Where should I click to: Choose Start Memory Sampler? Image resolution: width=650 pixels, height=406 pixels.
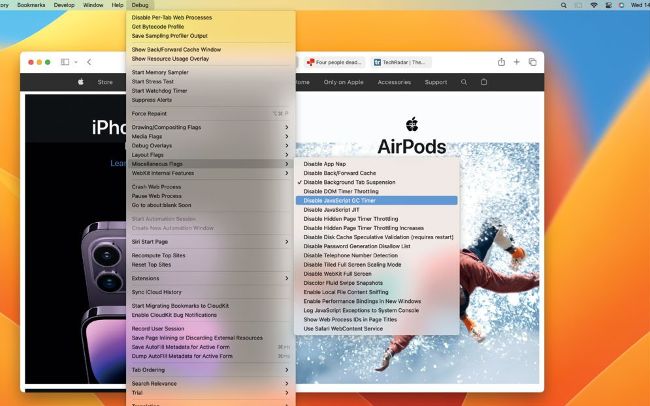[x=211, y=72]
